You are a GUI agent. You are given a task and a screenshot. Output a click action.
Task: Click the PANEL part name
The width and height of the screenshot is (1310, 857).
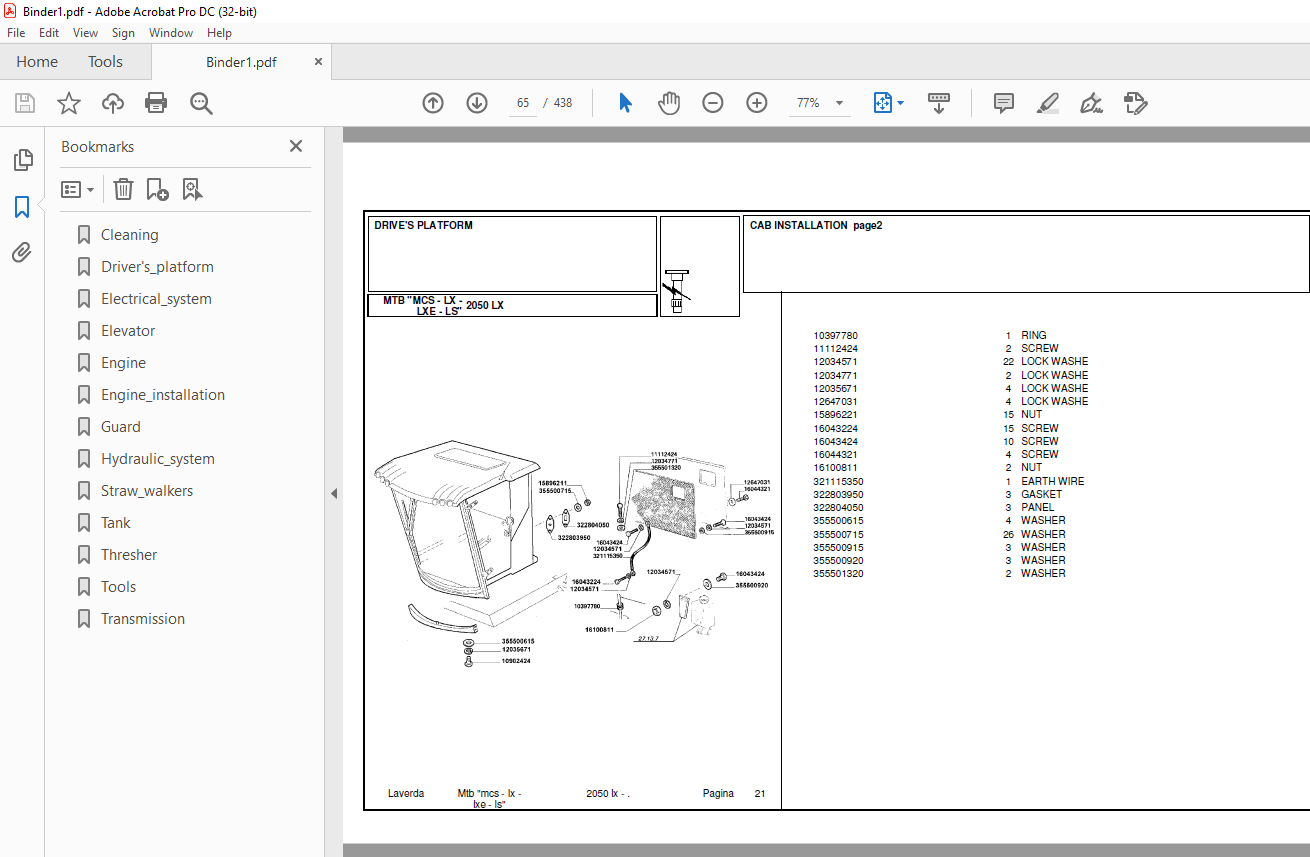(1037, 507)
